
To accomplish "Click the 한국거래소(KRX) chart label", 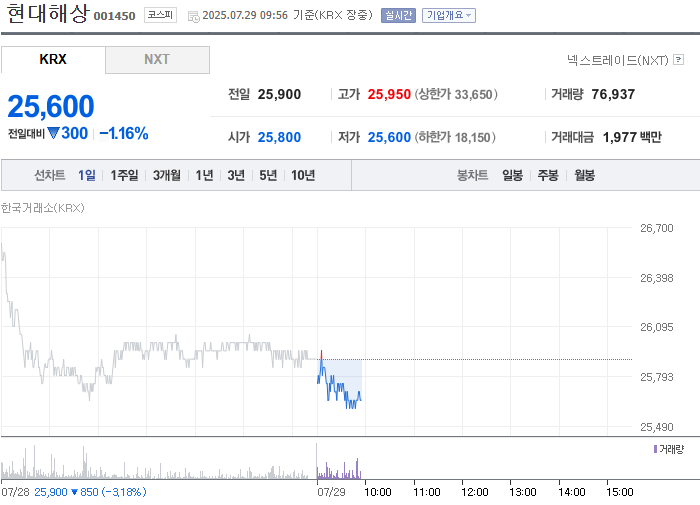I will point(43,208).
